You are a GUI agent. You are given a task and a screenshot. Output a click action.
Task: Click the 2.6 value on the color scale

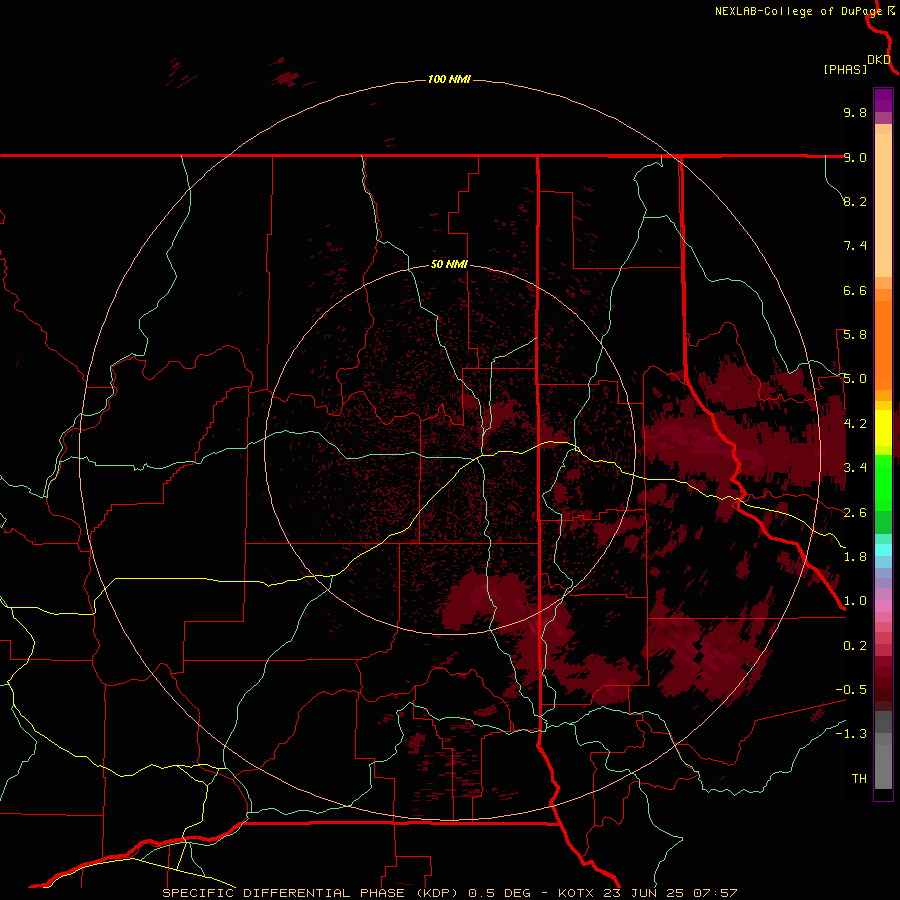coord(855,513)
